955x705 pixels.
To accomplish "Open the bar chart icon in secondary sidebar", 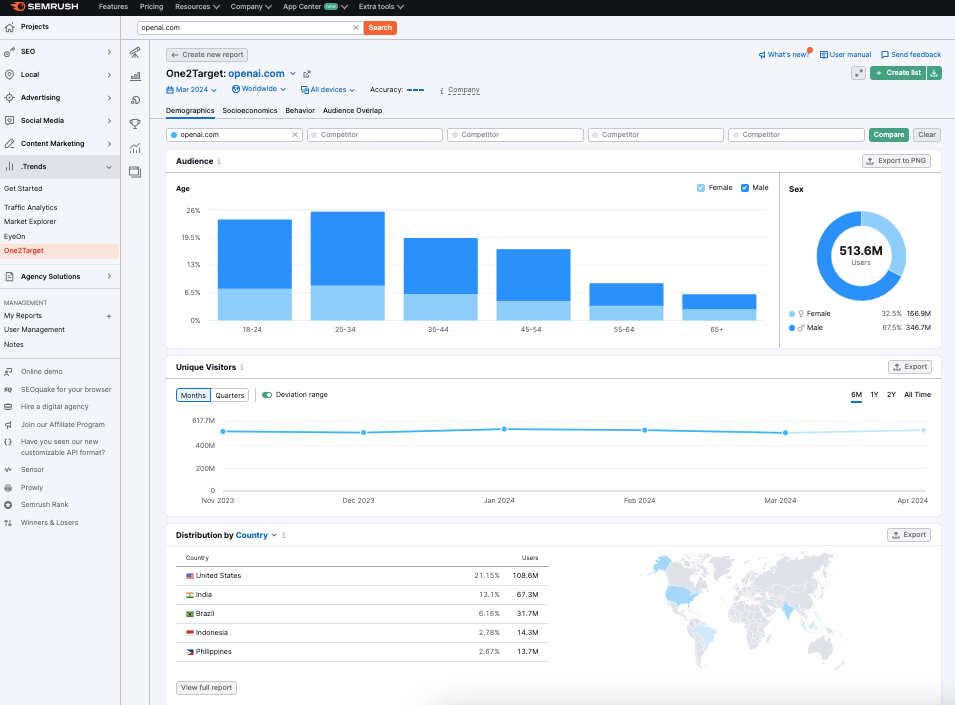I will click(135, 77).
